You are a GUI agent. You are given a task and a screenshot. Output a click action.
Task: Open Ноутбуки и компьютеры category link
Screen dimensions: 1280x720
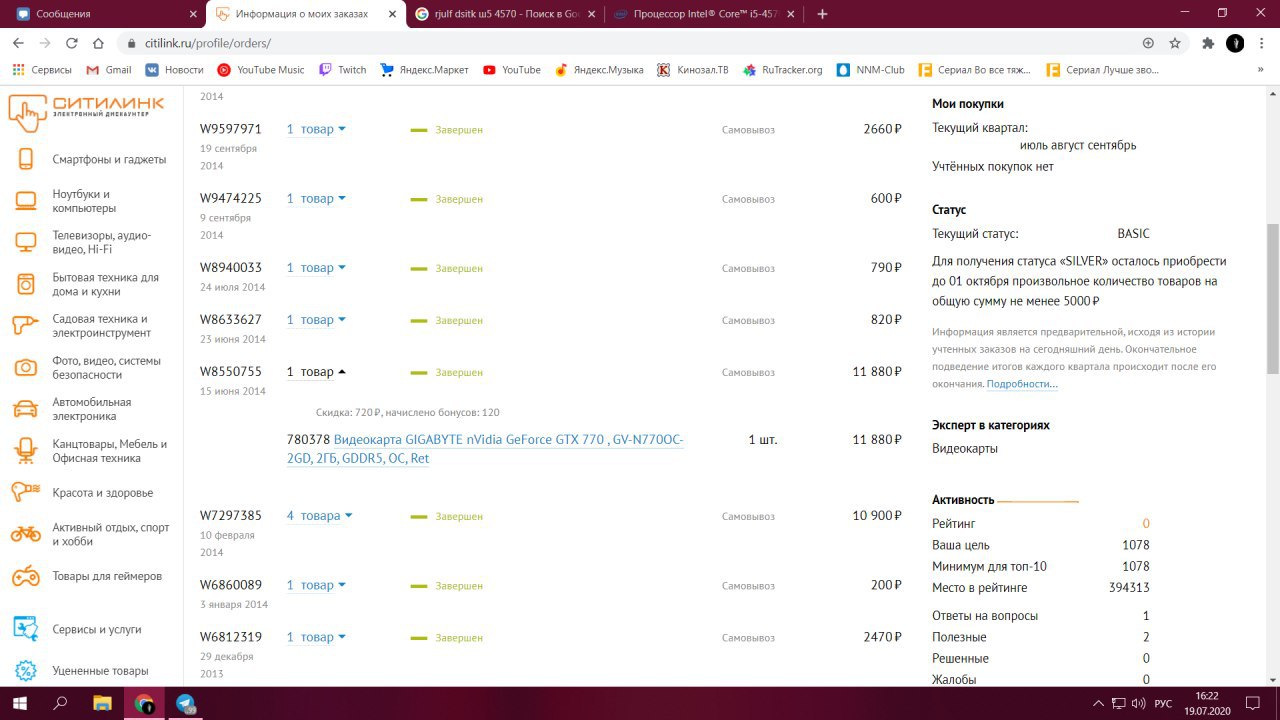tap(85, 201)
